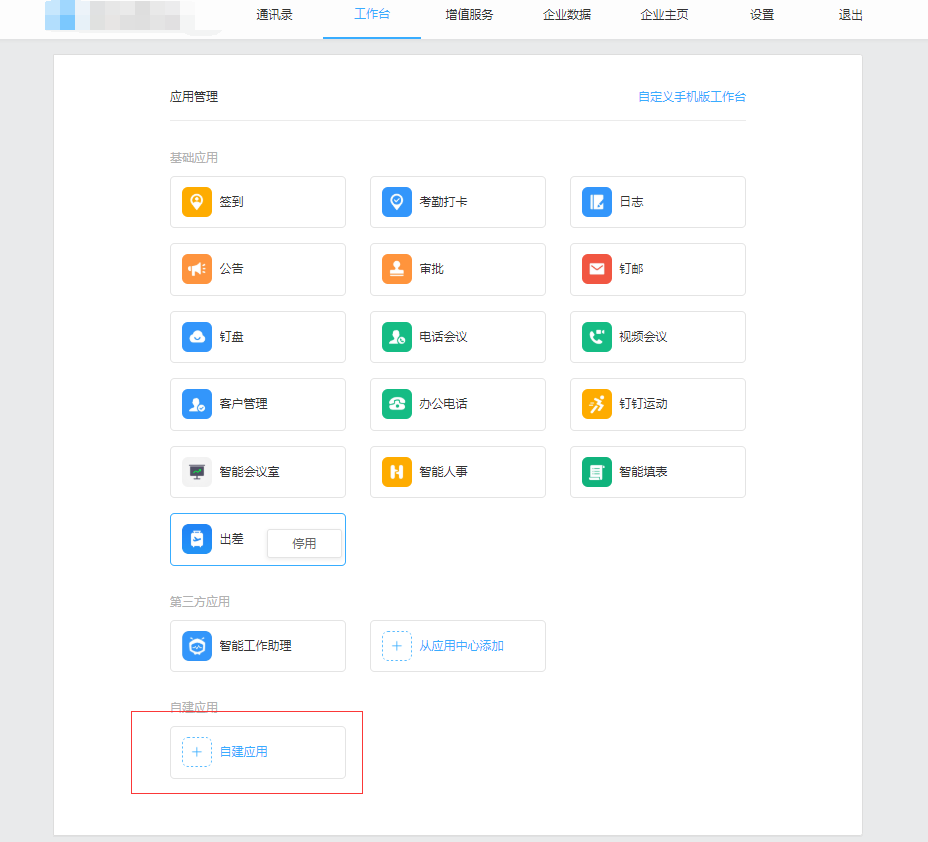The image size is (928, 842).
Task: Select the 工作台 tab
Action: [372, 14]
